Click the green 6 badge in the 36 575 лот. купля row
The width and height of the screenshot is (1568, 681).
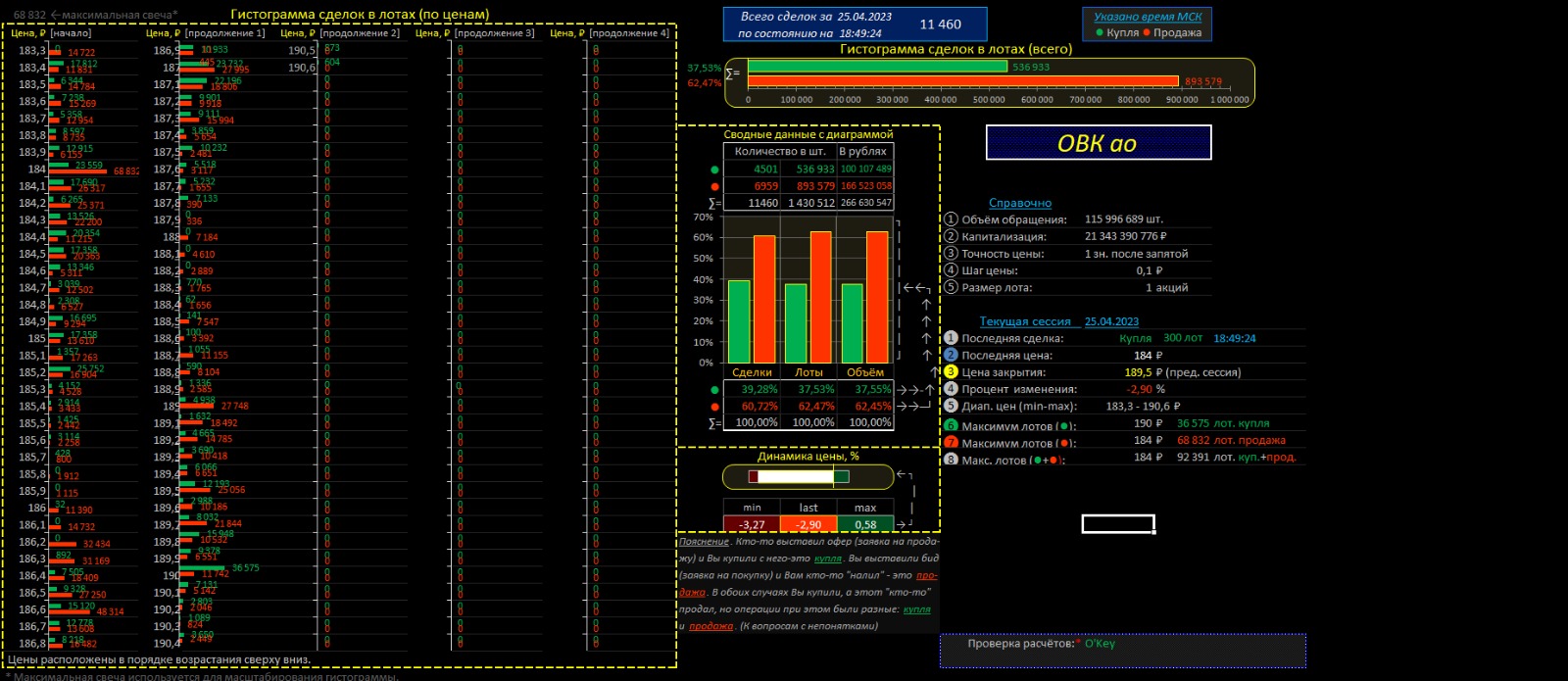click(x=950, y=424)
